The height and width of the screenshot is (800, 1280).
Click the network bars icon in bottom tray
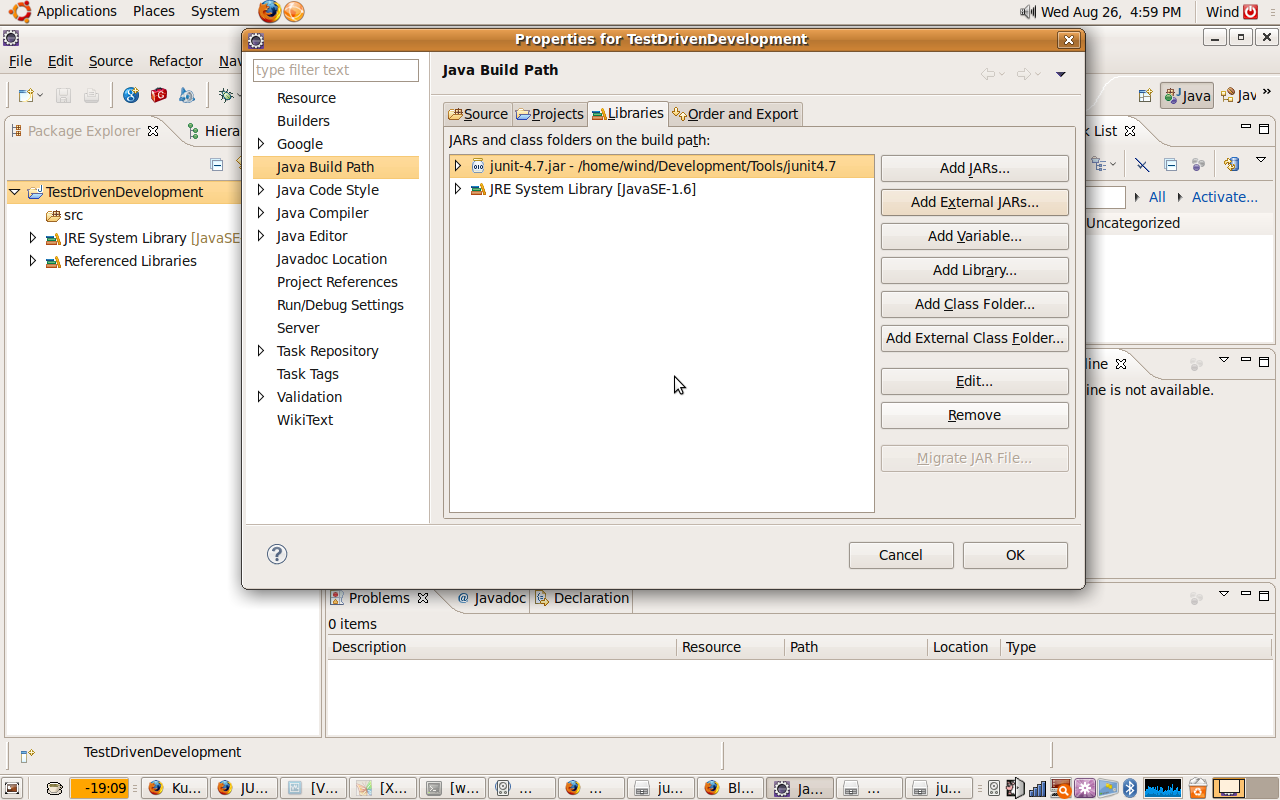pyautogui.click(x=1037, y=788)
